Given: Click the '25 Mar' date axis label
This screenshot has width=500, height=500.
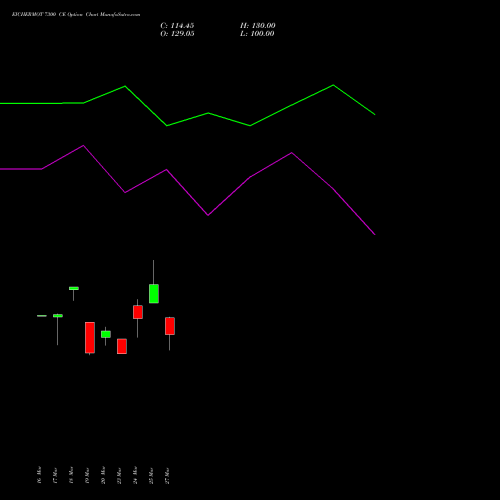Looking at the screenshot, I should 151,475.
